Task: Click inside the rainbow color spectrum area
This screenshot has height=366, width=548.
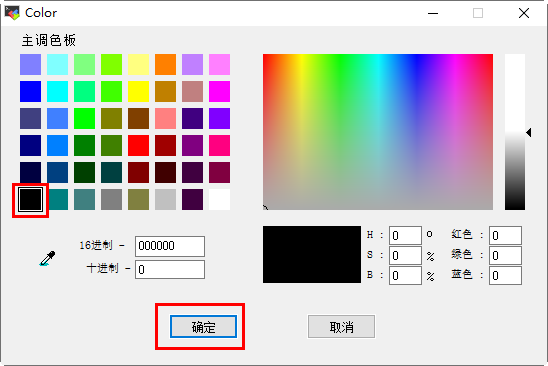Action: click(x=378, y=132)
